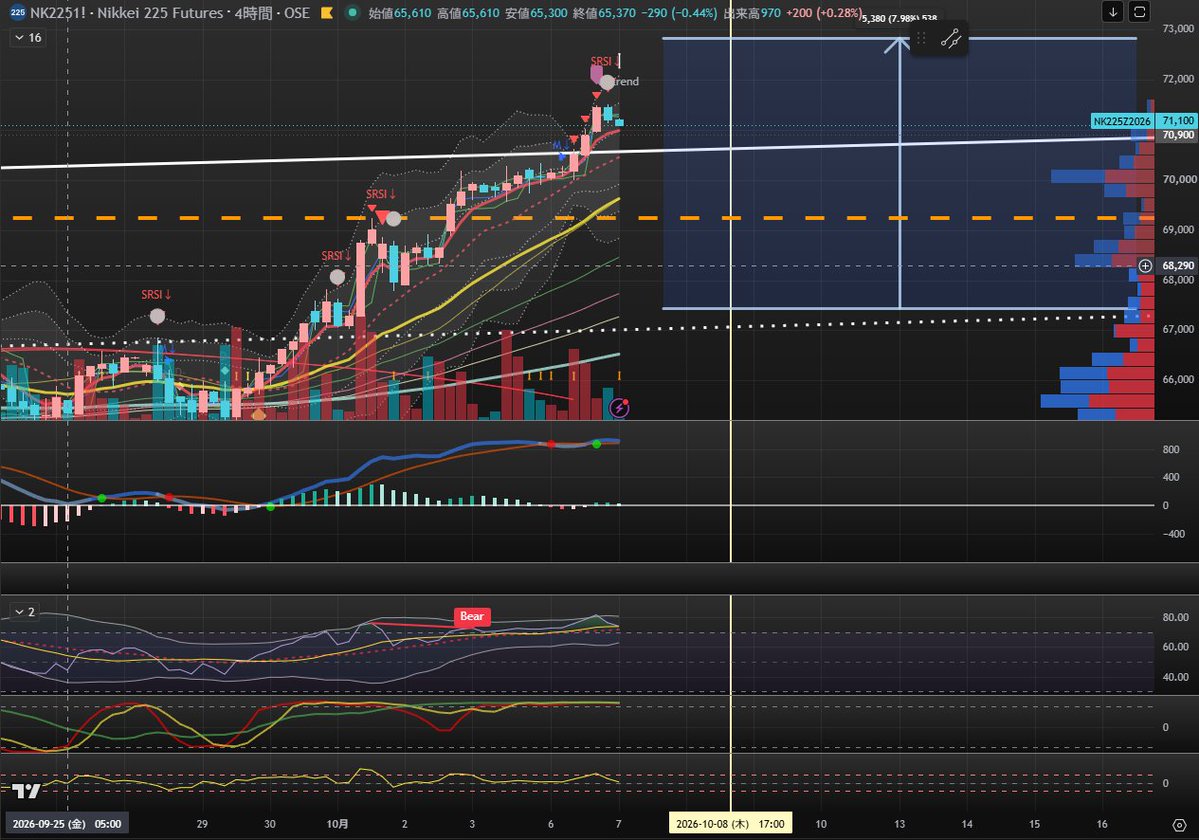Image resolution: width=1199 pixels, height=840 pixels.
Task: Click the 68,290 crosshair price label
Action: tap(1177, 266)
